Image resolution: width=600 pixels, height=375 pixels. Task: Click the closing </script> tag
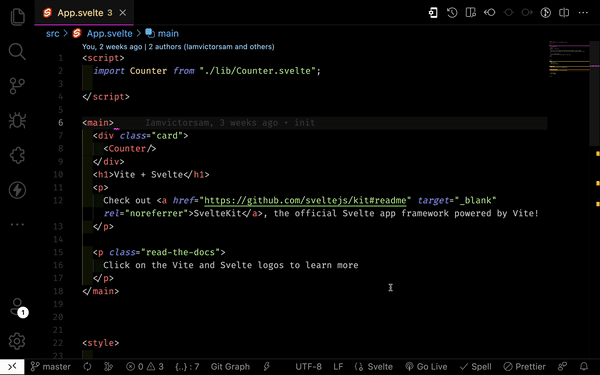[106, 97]
